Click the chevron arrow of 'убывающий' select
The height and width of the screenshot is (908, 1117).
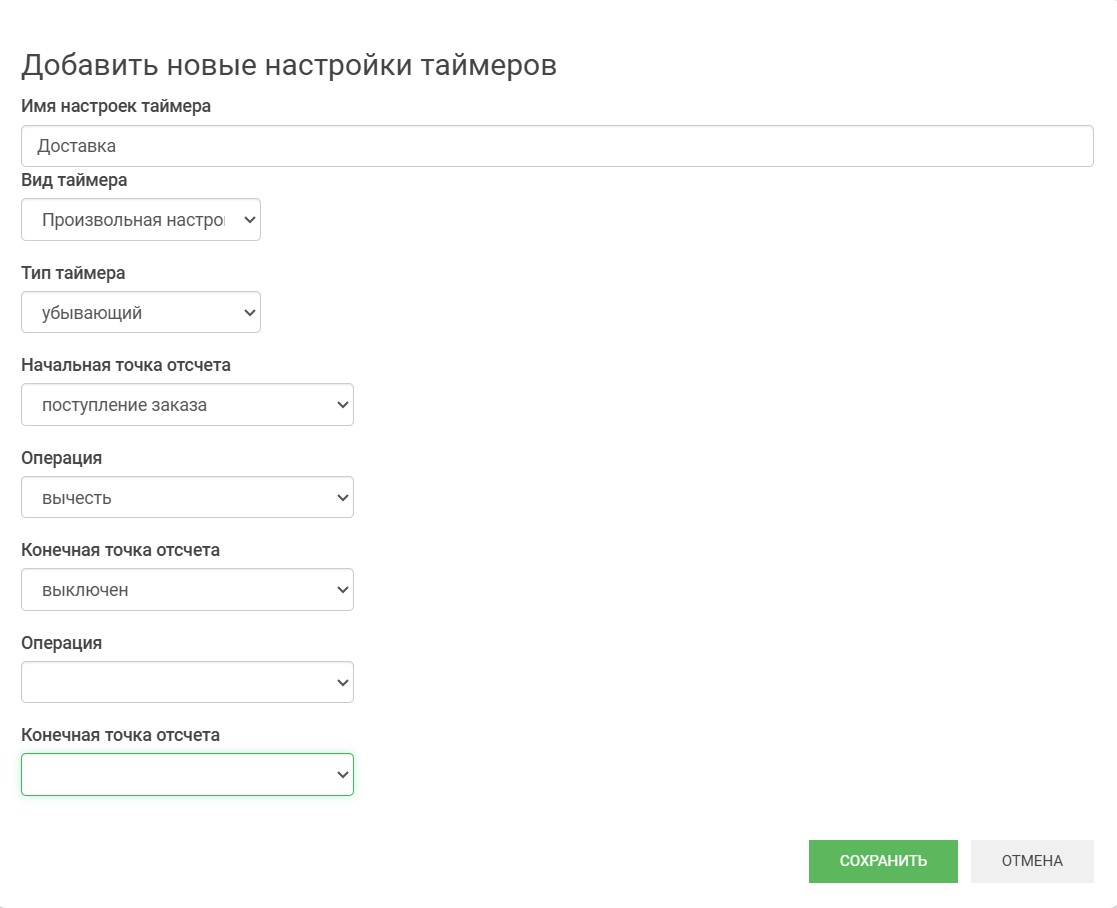[249, 313]
